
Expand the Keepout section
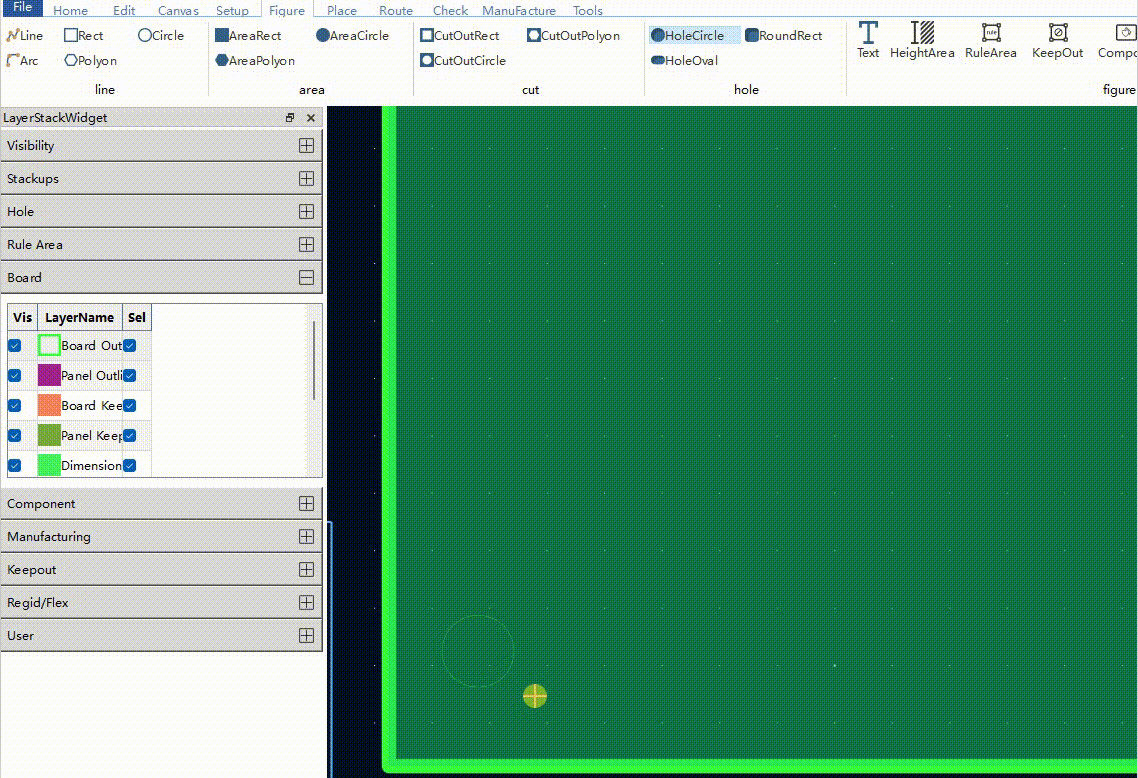pyautogui.click(x=306, y=570)
